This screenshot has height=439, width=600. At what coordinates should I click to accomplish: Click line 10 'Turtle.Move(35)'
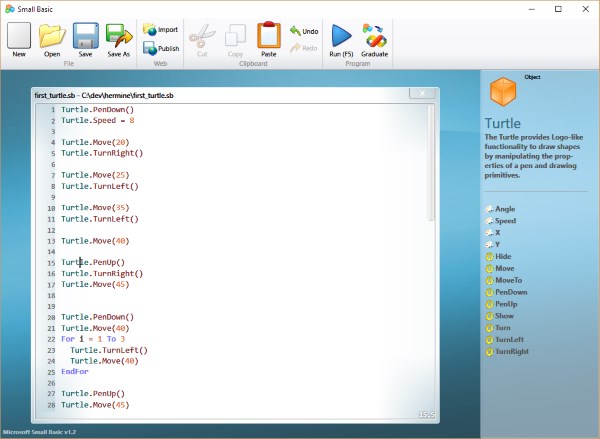pos(95,207)
